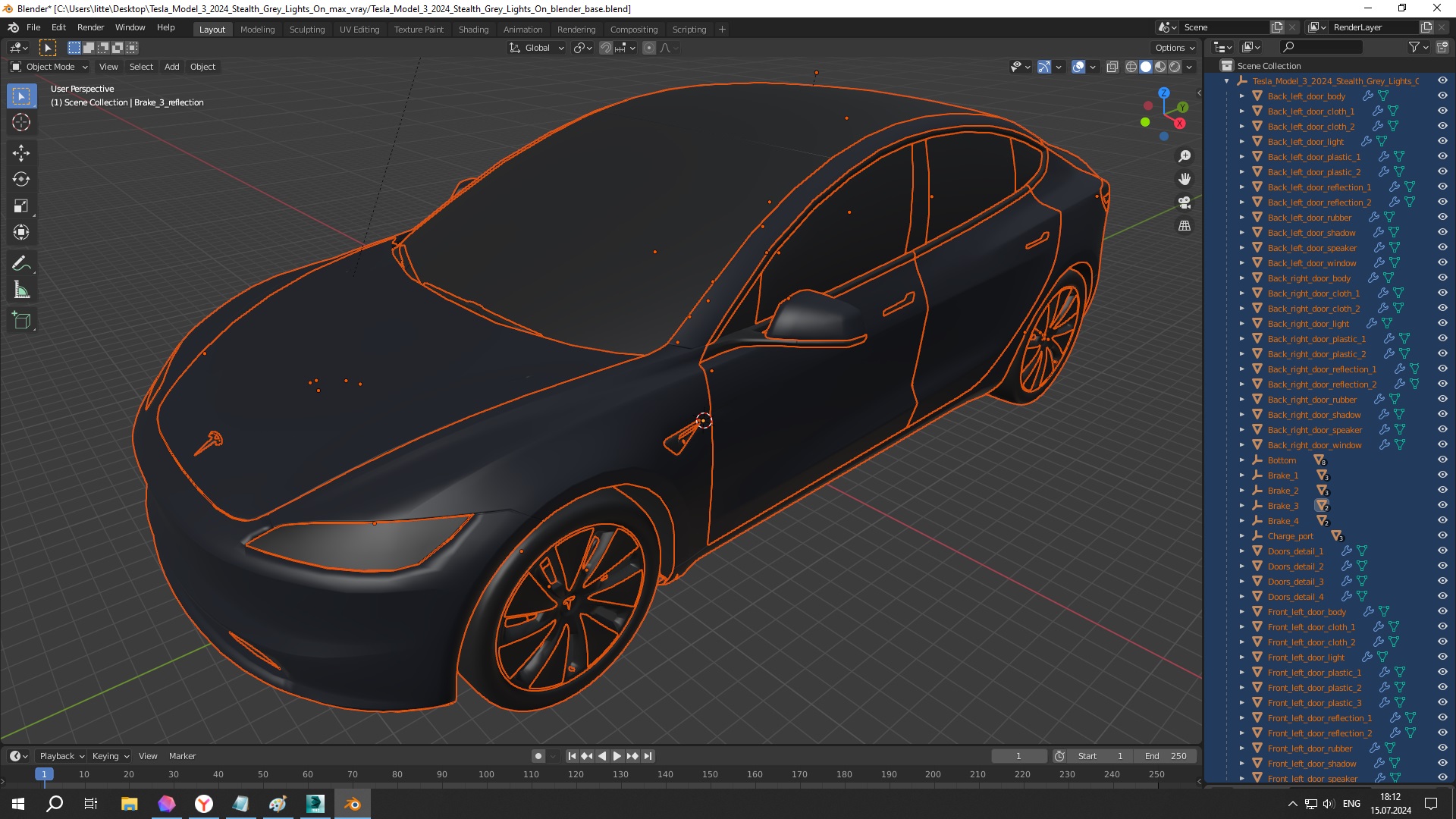Click the outliner search field
The height and width of the screenshot is (819, 1456).
[x=1321, y=47]
